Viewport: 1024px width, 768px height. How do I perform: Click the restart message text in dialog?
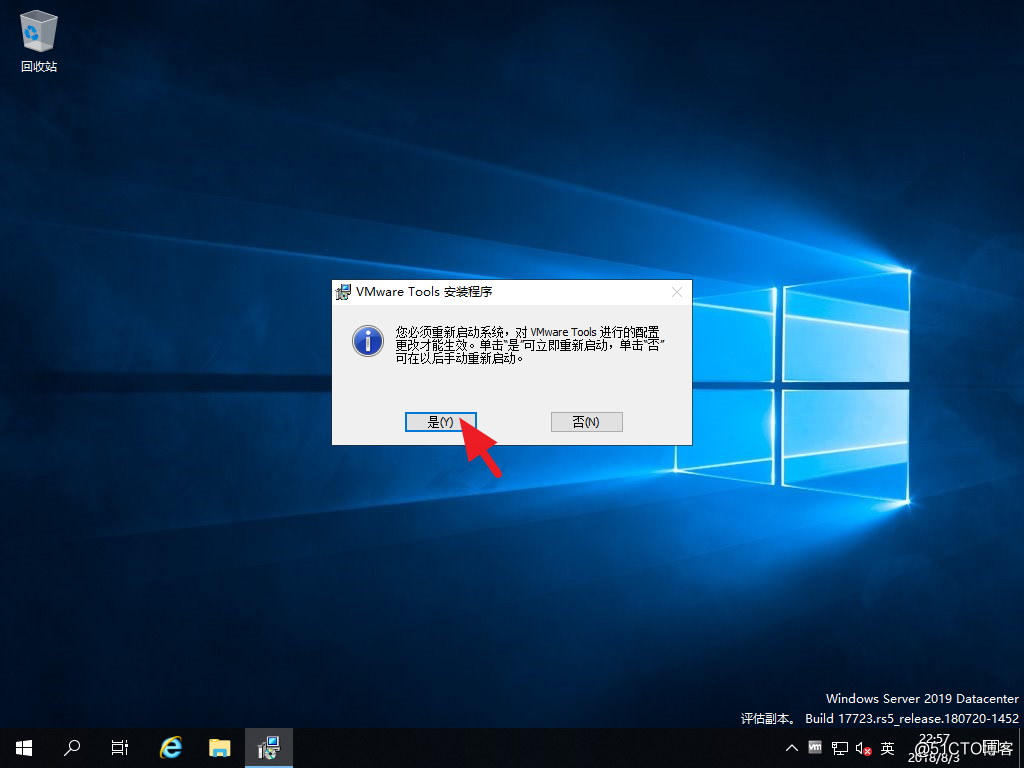[530, 345]
